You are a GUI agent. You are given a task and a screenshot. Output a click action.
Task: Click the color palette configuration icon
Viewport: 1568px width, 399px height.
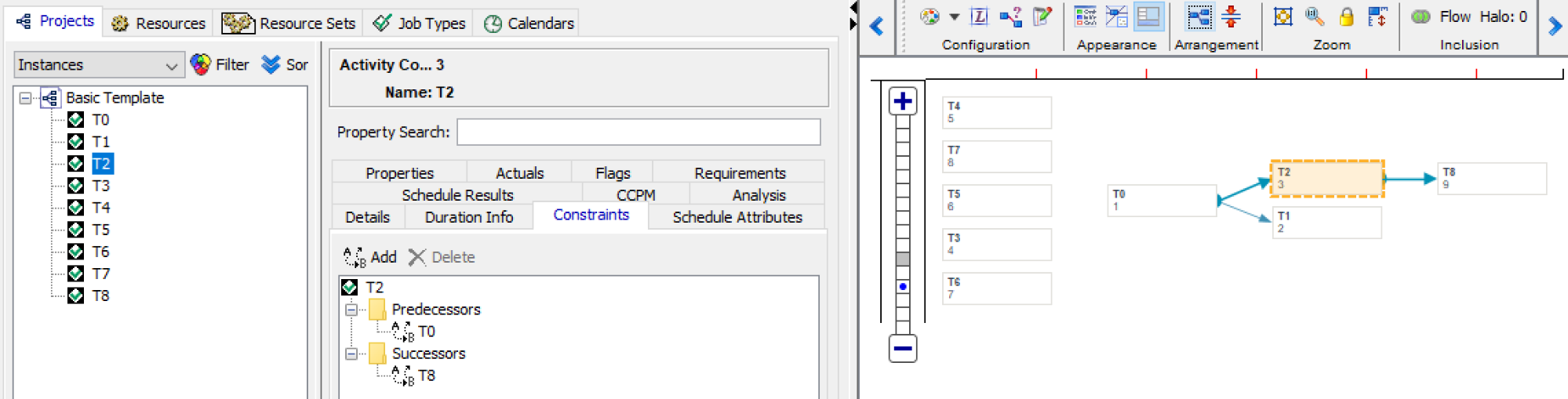[930, 16]
